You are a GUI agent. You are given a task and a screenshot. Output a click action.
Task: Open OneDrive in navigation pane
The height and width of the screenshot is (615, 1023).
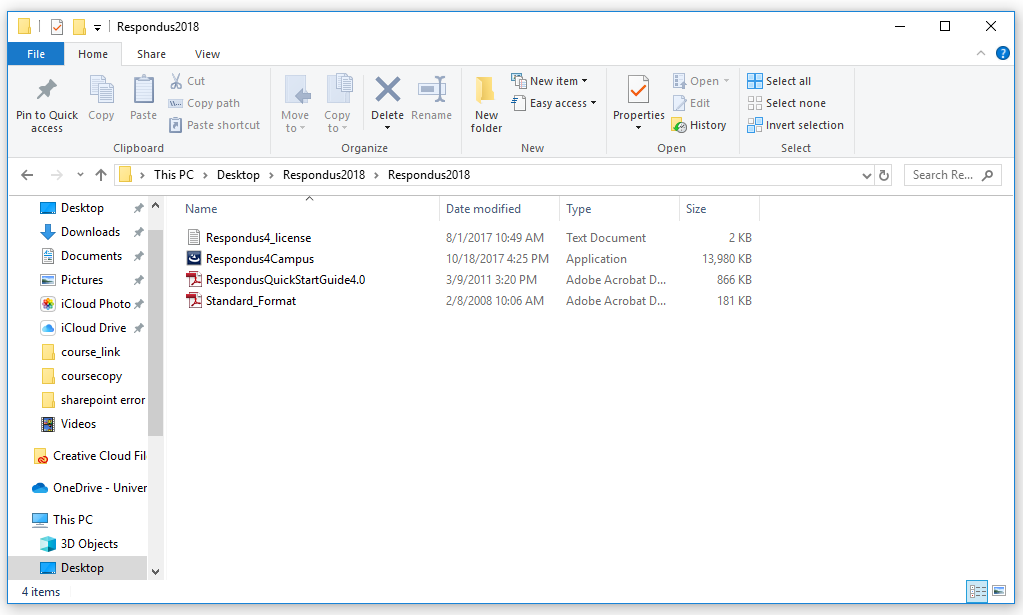pos(100,488)
